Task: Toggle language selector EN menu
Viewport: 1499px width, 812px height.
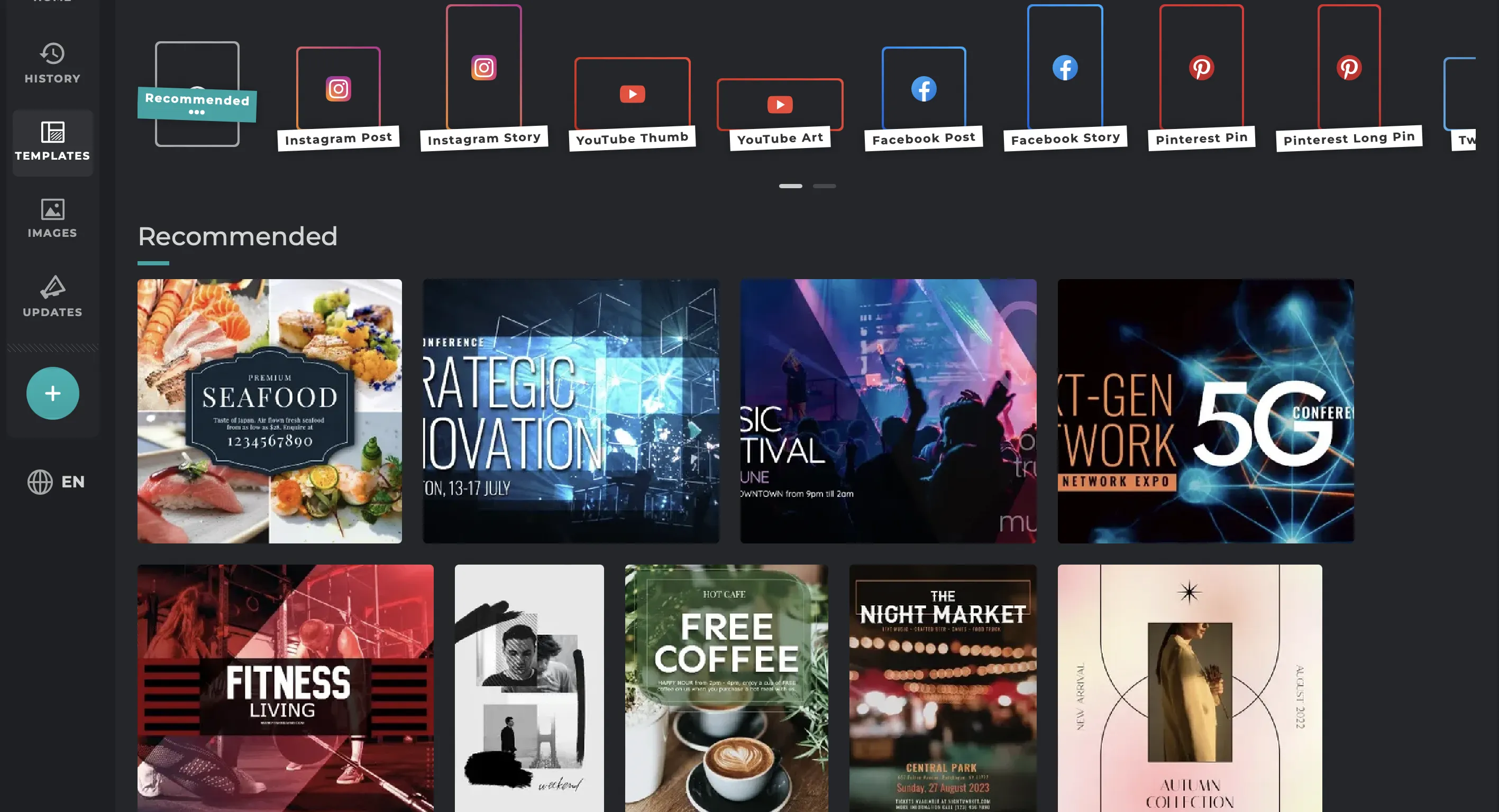Action: (55, 481)
